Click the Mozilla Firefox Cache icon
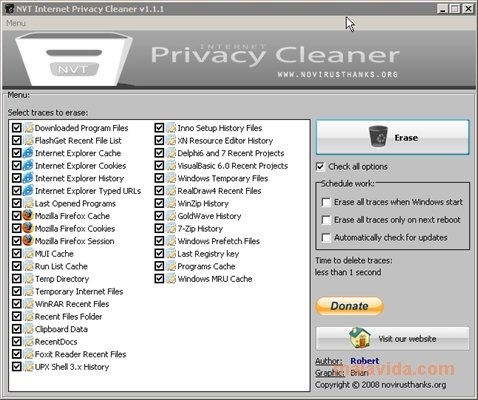This screenshot has width=478, height=400. (28, 216)
